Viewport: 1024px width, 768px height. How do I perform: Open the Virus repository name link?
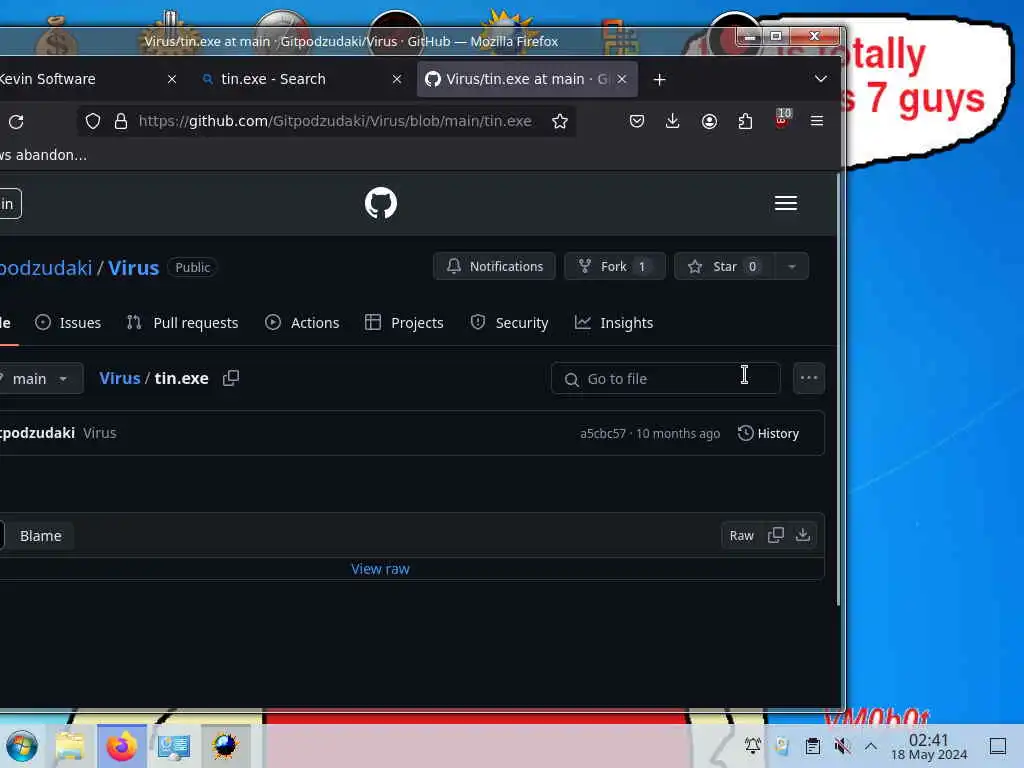click(x=133, y=268)
